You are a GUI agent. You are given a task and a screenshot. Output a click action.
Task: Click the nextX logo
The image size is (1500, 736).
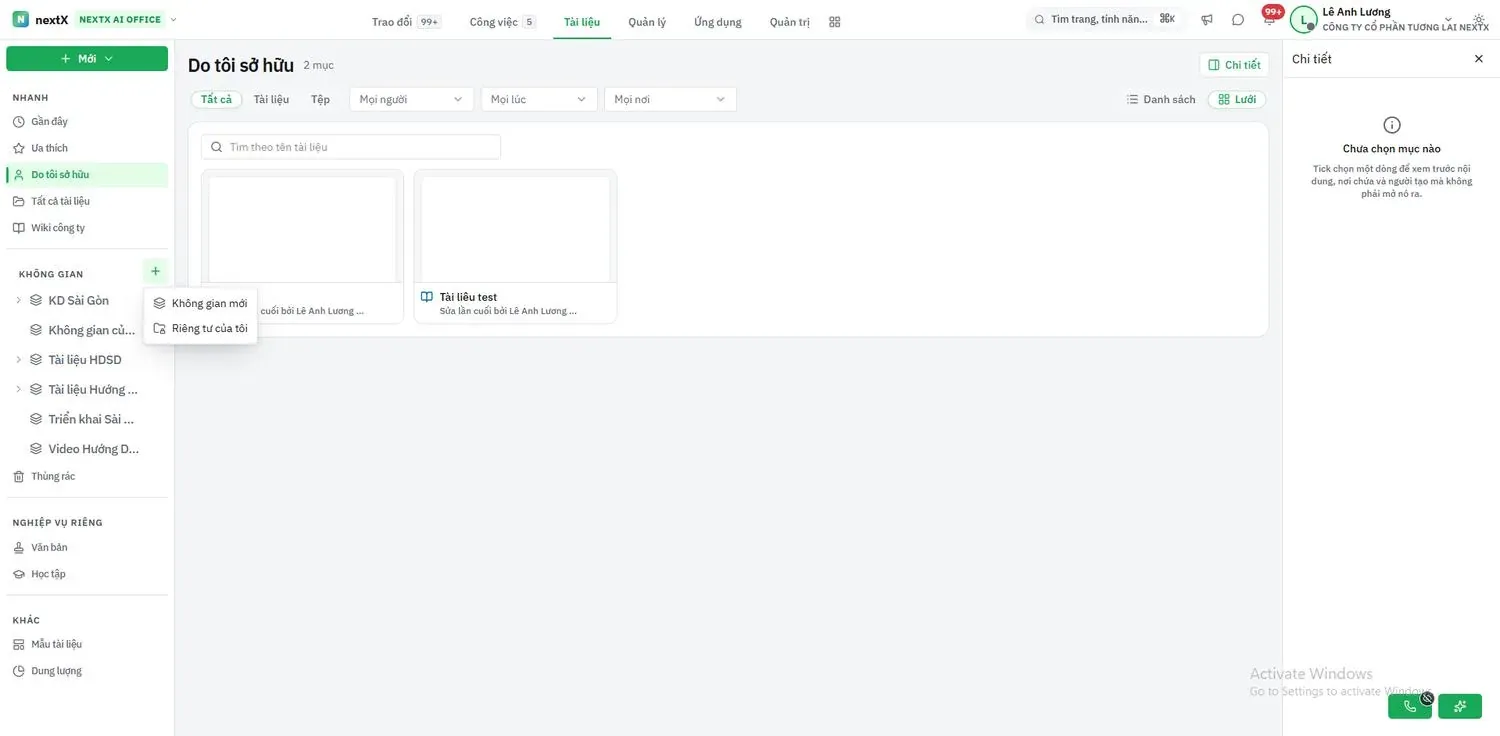(40, 19)
